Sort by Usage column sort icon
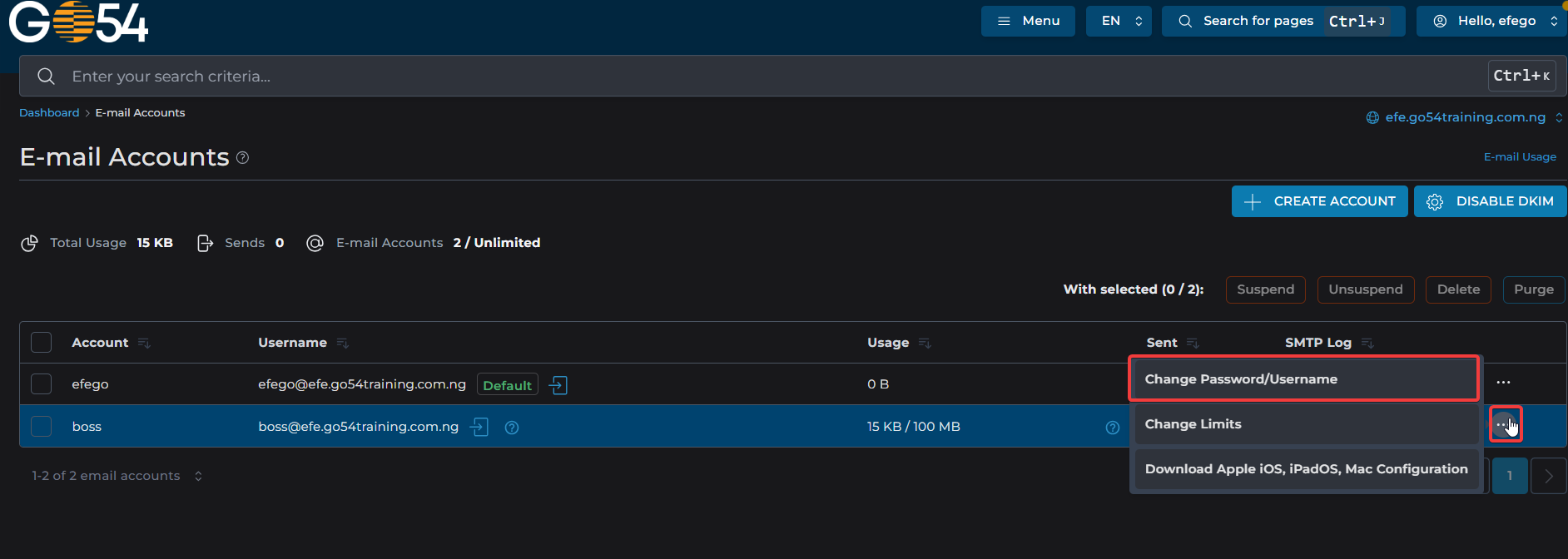 tap(924, 343)
